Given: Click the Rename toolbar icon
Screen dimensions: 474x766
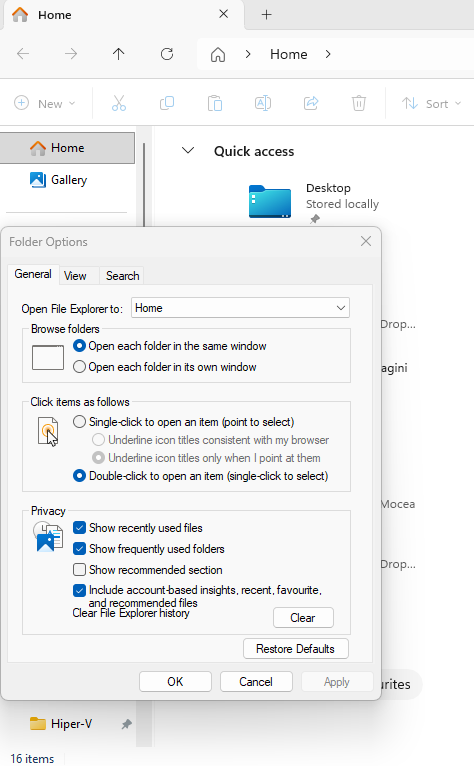Looking at the screenshot, I should pos(263,103).
